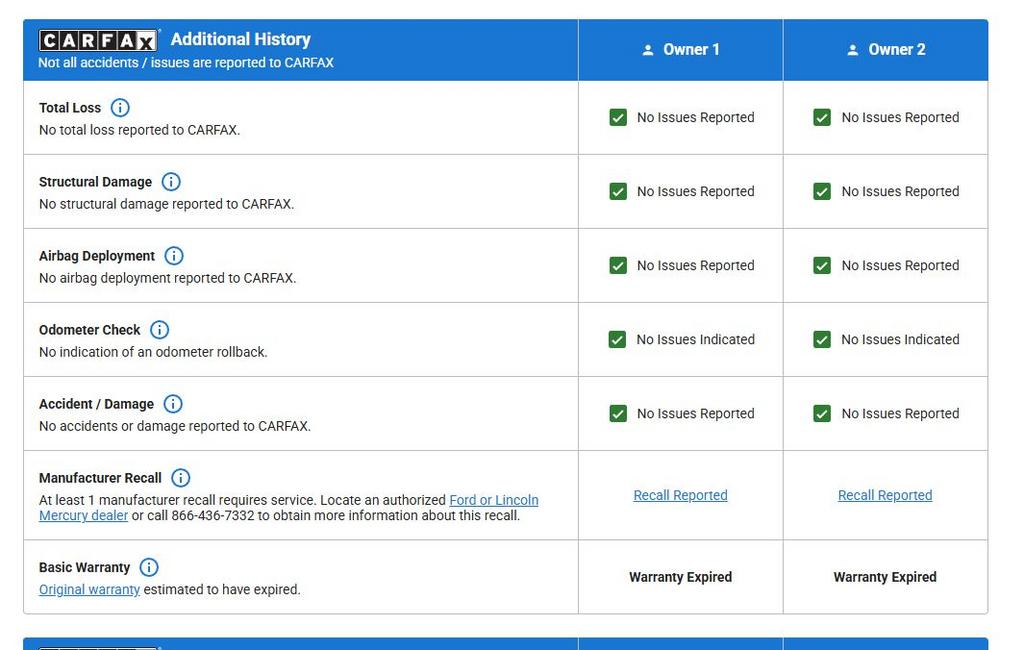
Task: Click Total Loss 'No Issues Reported' for Owner 1
Action: (x=696, y=118)
